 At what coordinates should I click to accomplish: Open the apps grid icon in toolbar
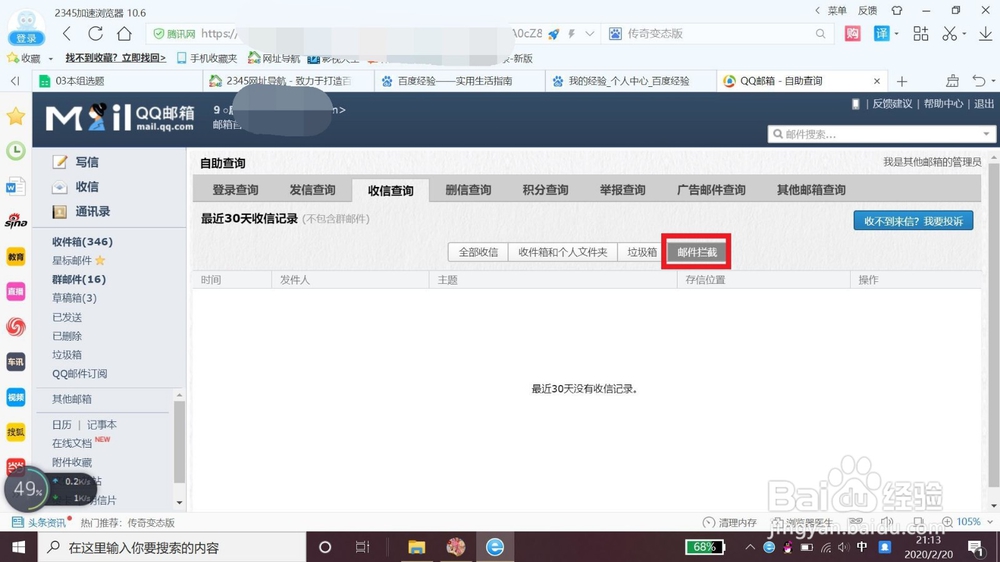pyautogui.click(x=920, y=33)
